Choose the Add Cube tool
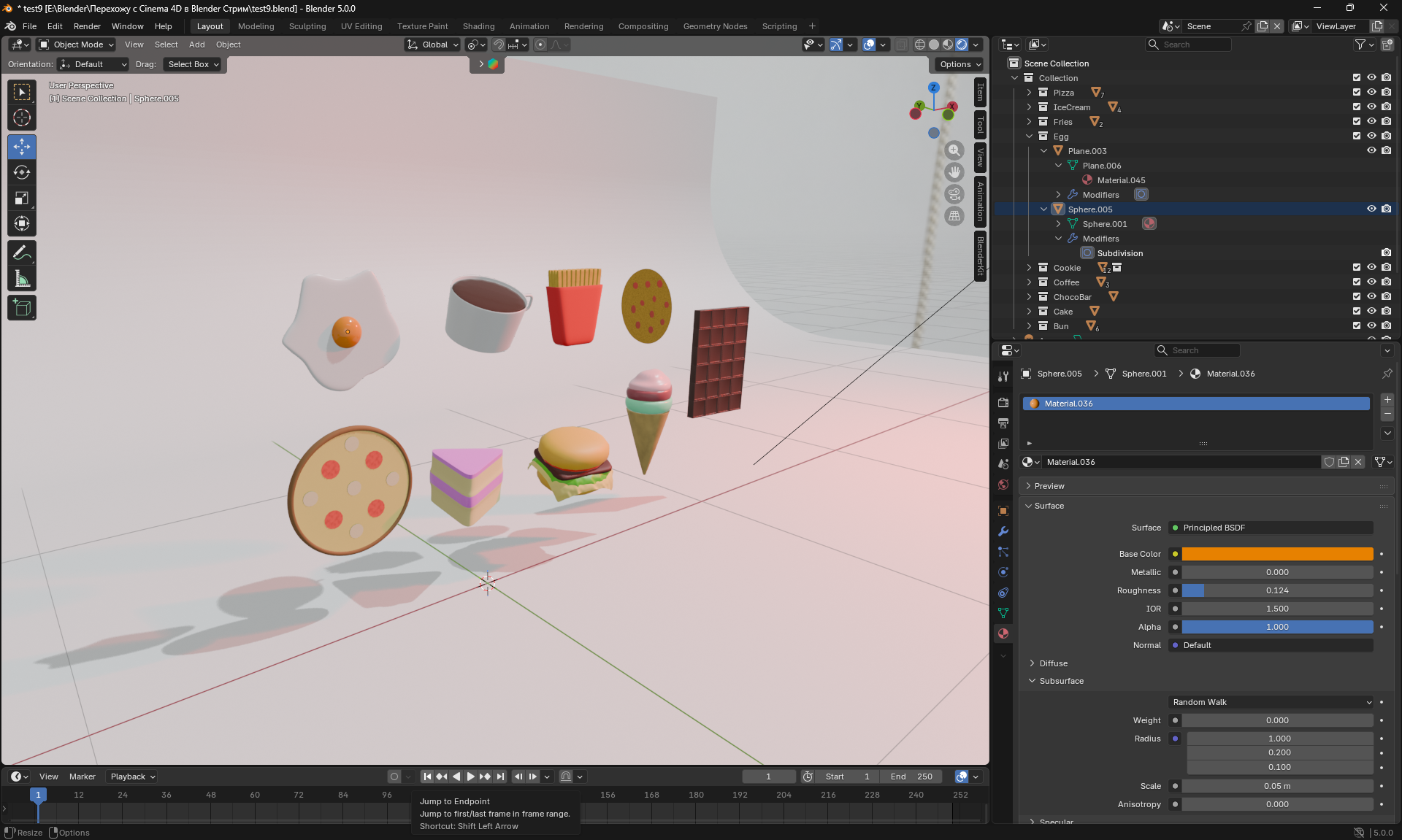This screenshot has height=840, width=1402. [x=22, y=308]
